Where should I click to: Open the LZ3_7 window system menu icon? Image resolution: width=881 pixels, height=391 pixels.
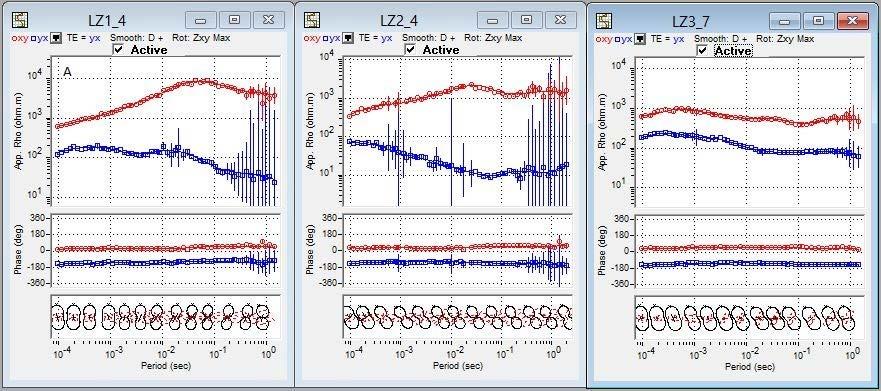click(604, 21)
